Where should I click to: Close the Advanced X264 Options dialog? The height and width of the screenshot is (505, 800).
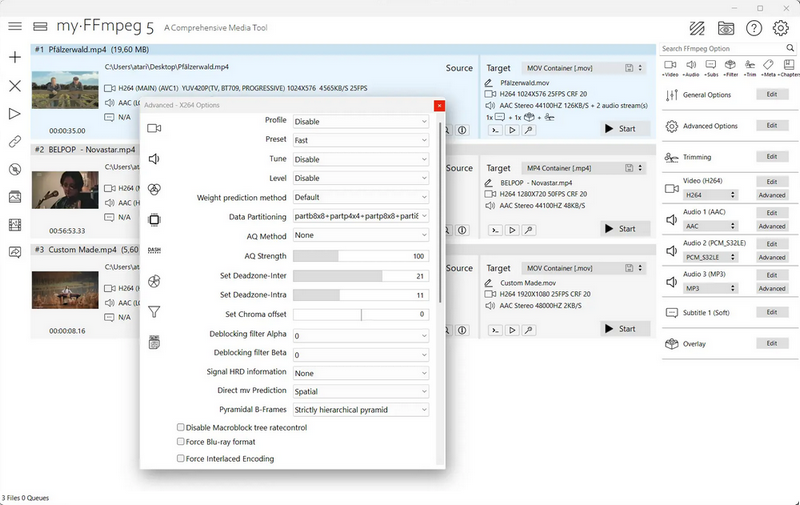[x=439, y=105]
